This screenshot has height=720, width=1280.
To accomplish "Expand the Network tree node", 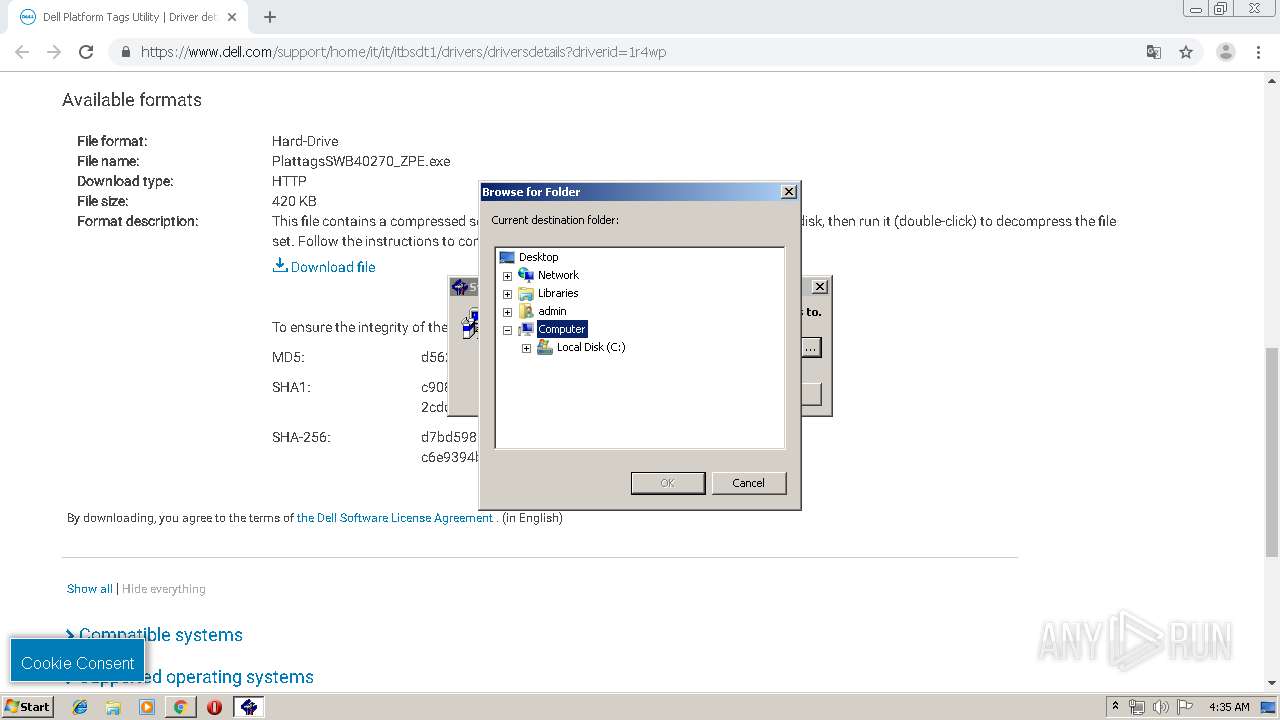I will 507,275.
